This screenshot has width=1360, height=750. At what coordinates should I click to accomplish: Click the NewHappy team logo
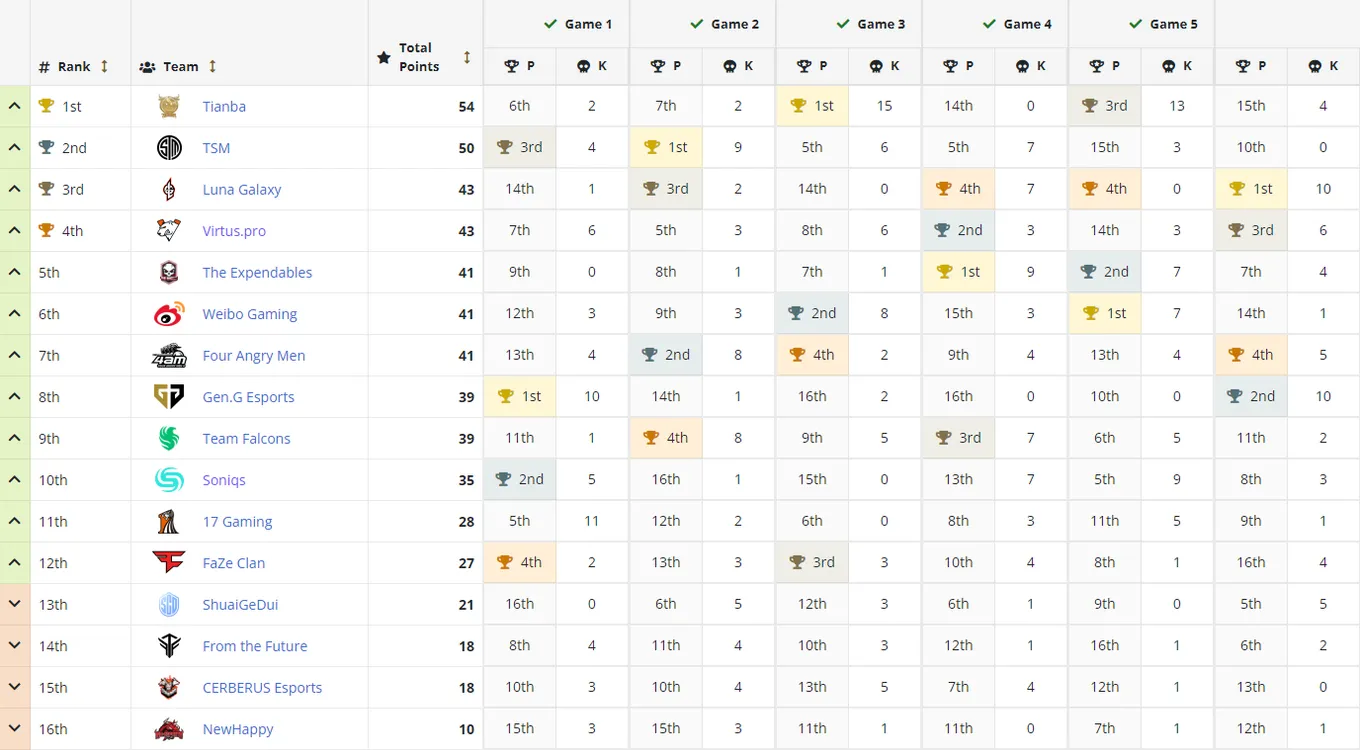[x=169, y=729]
